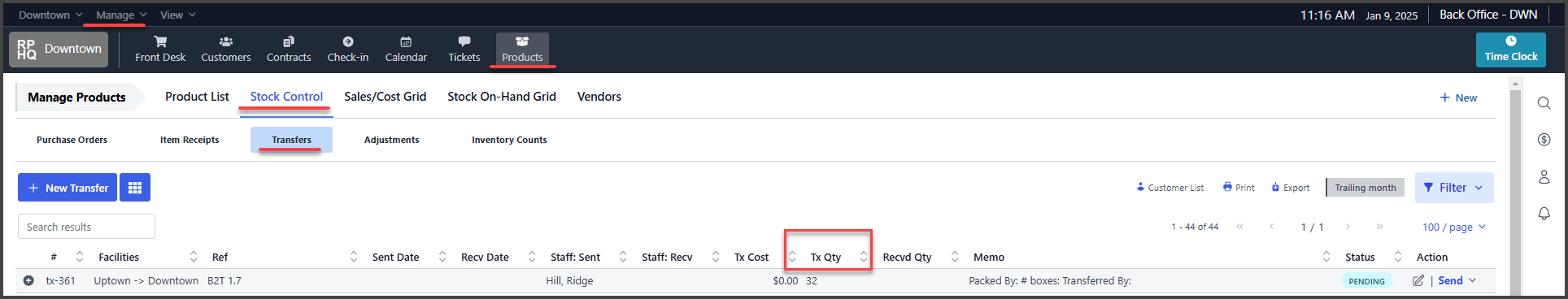This screenshot has height=299, width=1568.
Task: Open the notifications bell icon
Action: coord(1544,213)
